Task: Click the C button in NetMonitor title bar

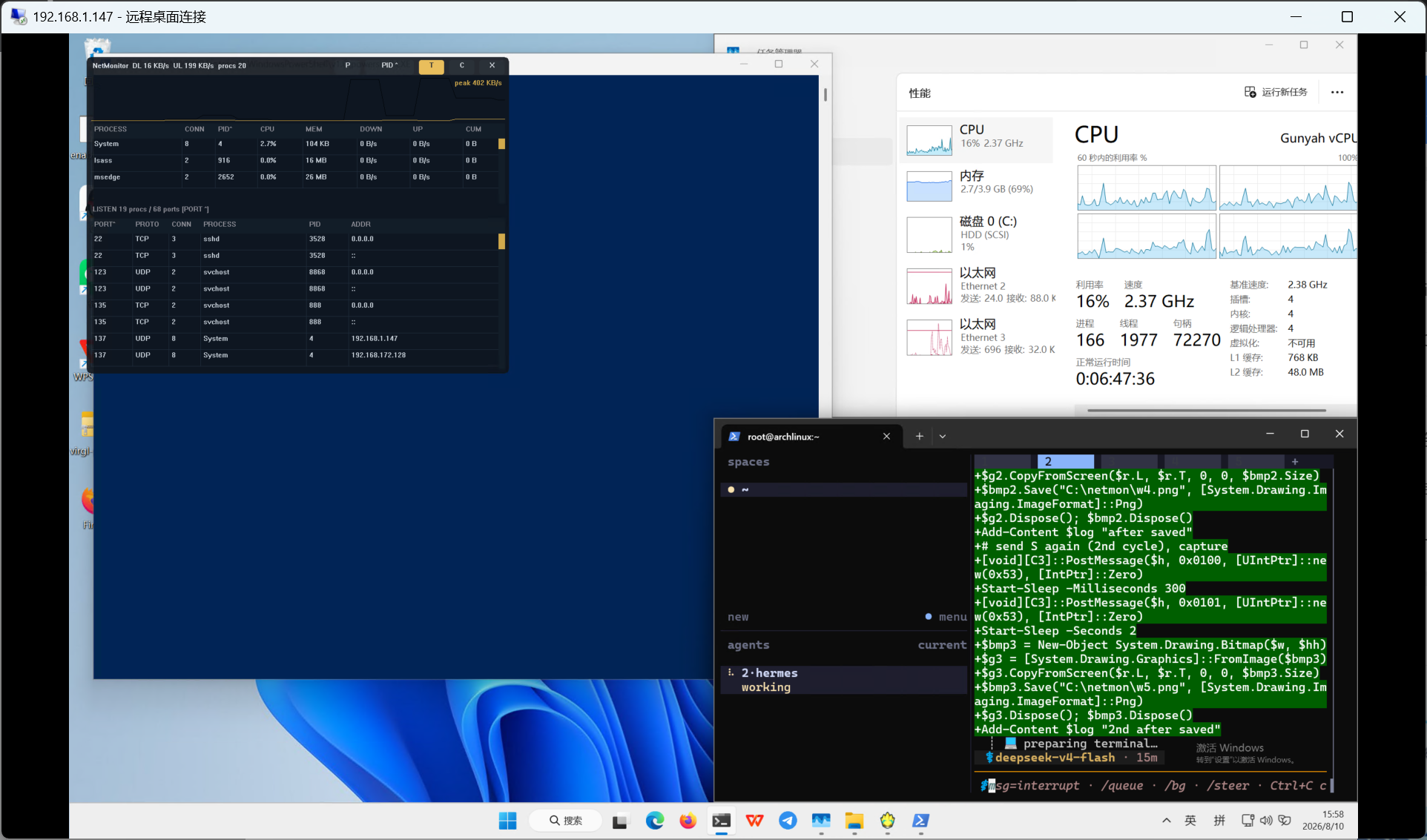Action: click(x=461, y=65)
